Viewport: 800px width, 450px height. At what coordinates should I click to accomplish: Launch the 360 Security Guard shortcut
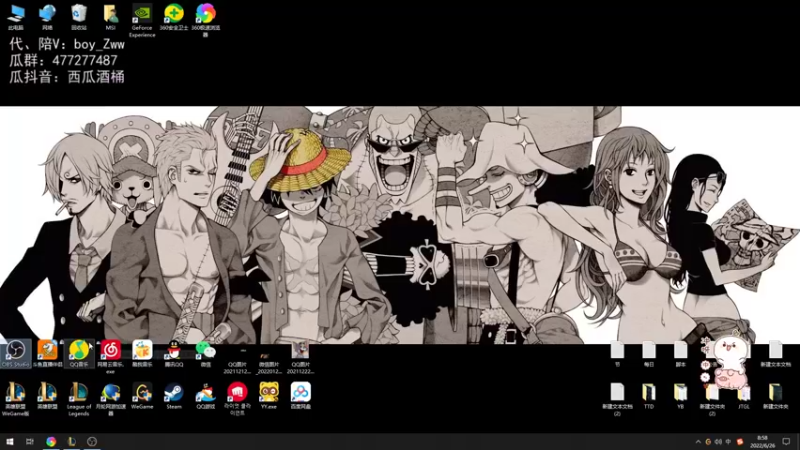point(174,17)
